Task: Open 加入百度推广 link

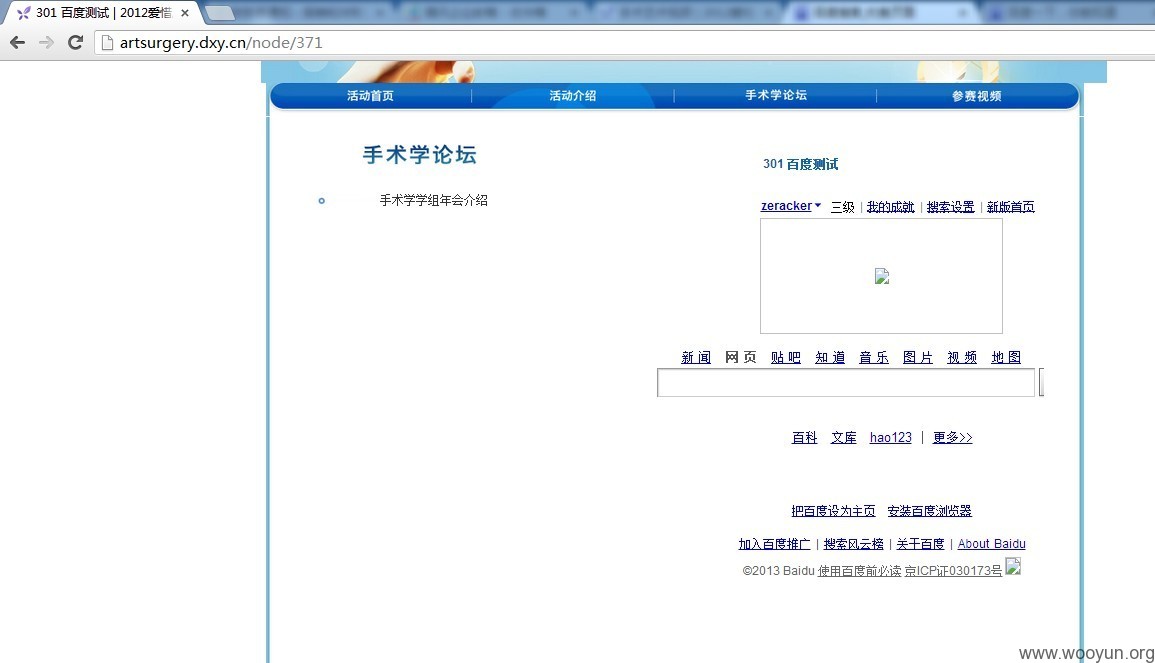Action: [774, 544]
